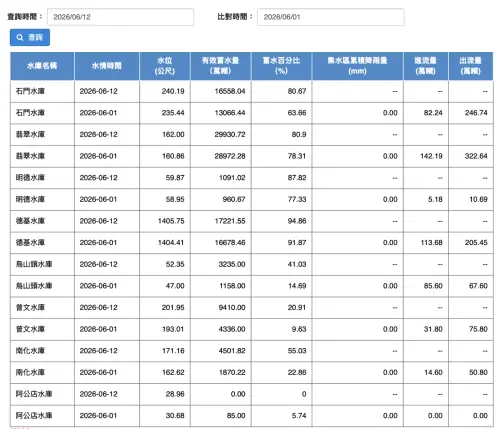This screenshot has height=429, width=500.
Task: Click the 出流量 (萬噸) column header
Action: [x=471, y=66]
